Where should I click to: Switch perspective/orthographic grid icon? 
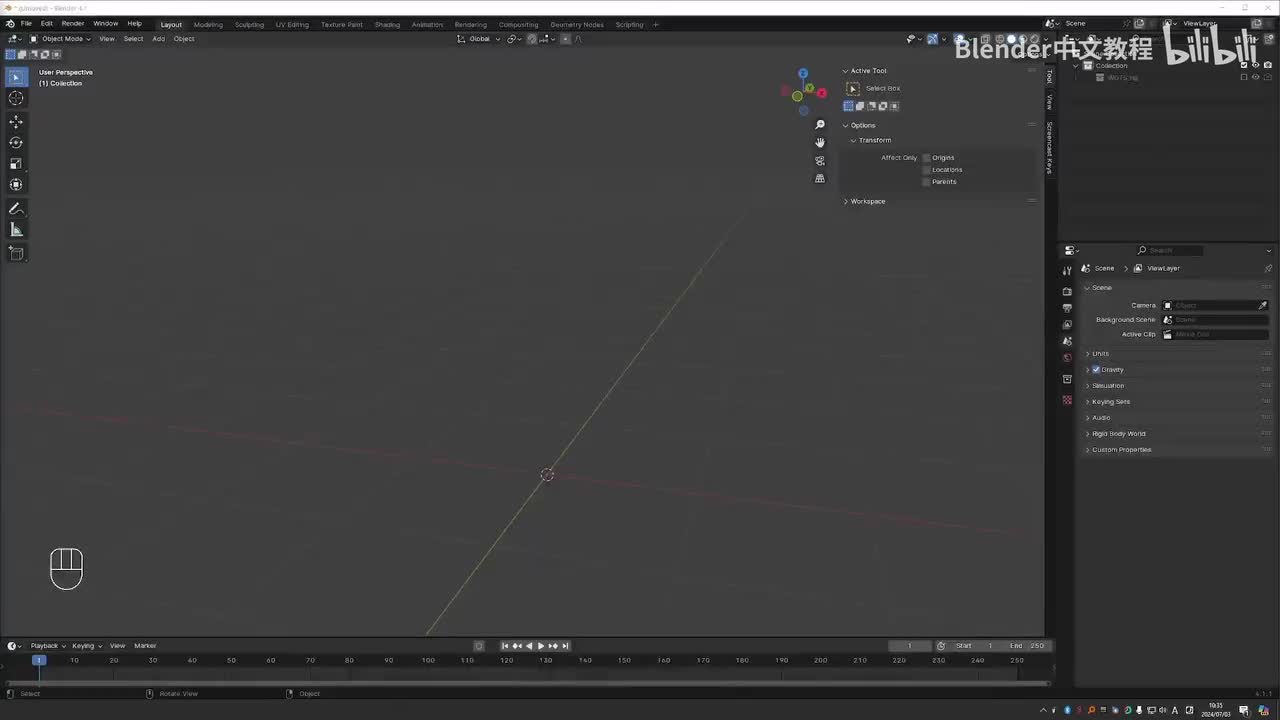pyautogui.click(x=820, y=179)
